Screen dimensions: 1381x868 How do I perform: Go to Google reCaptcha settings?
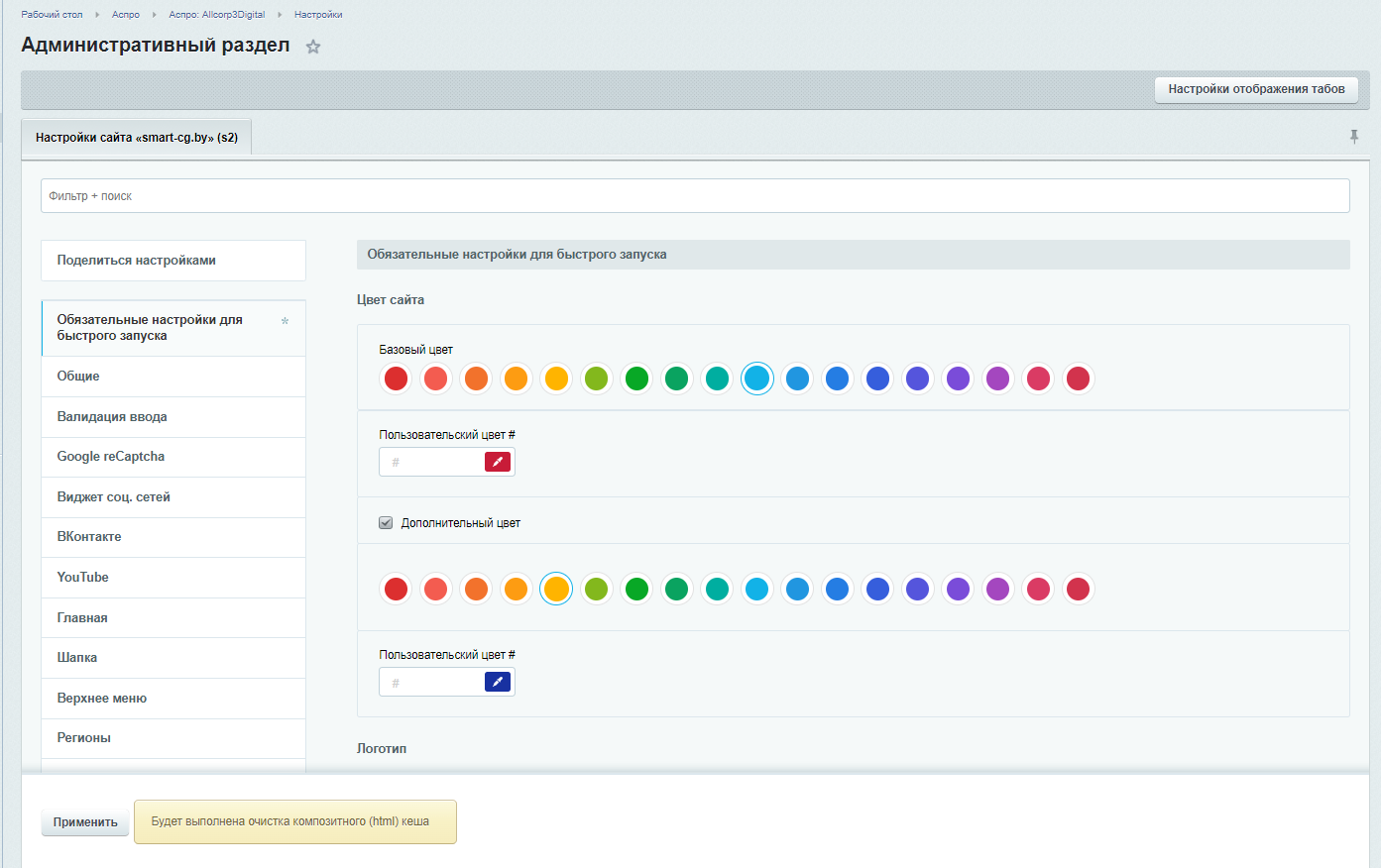(x=173, y=457)
